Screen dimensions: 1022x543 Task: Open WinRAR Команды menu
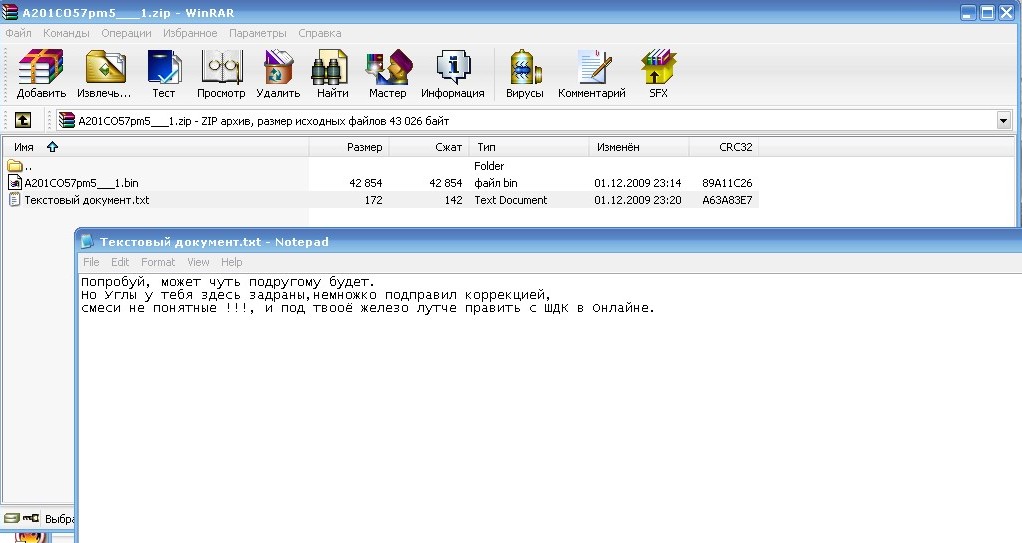(66, 33)
